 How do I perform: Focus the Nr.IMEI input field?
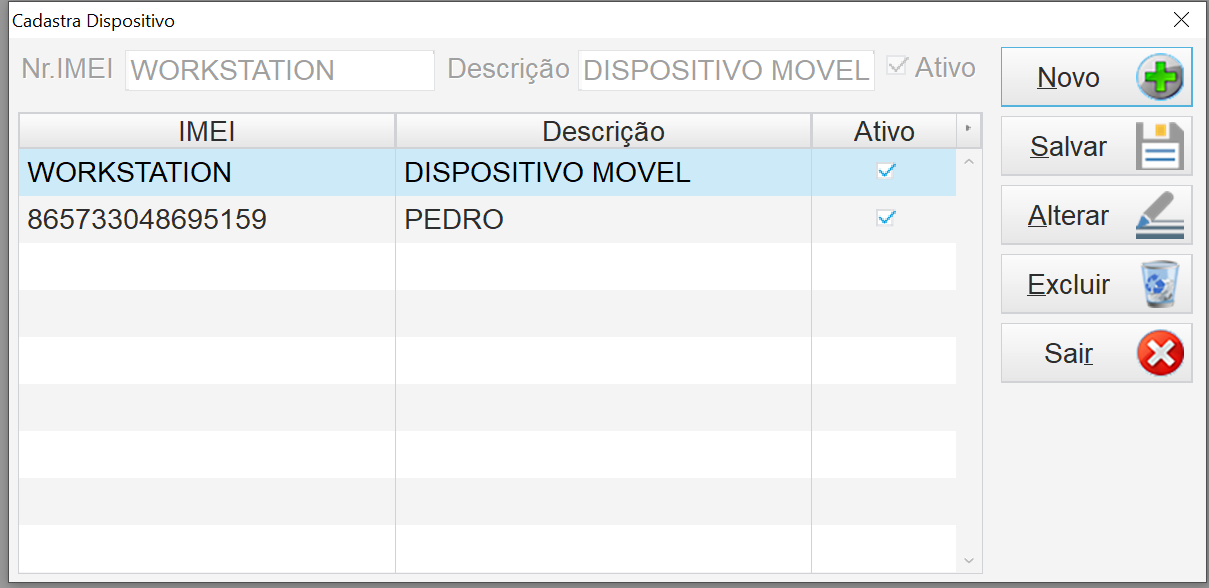click(280, 71)
